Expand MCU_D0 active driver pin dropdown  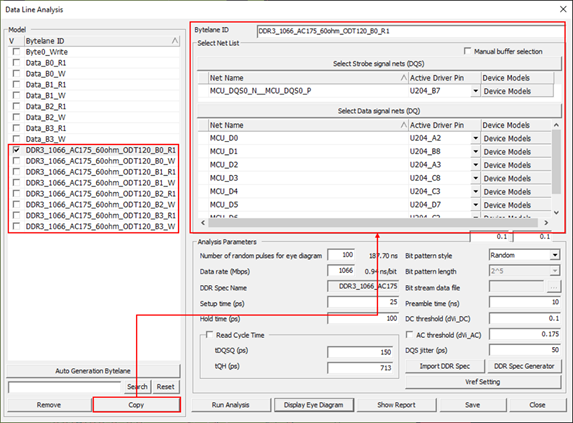475,138
